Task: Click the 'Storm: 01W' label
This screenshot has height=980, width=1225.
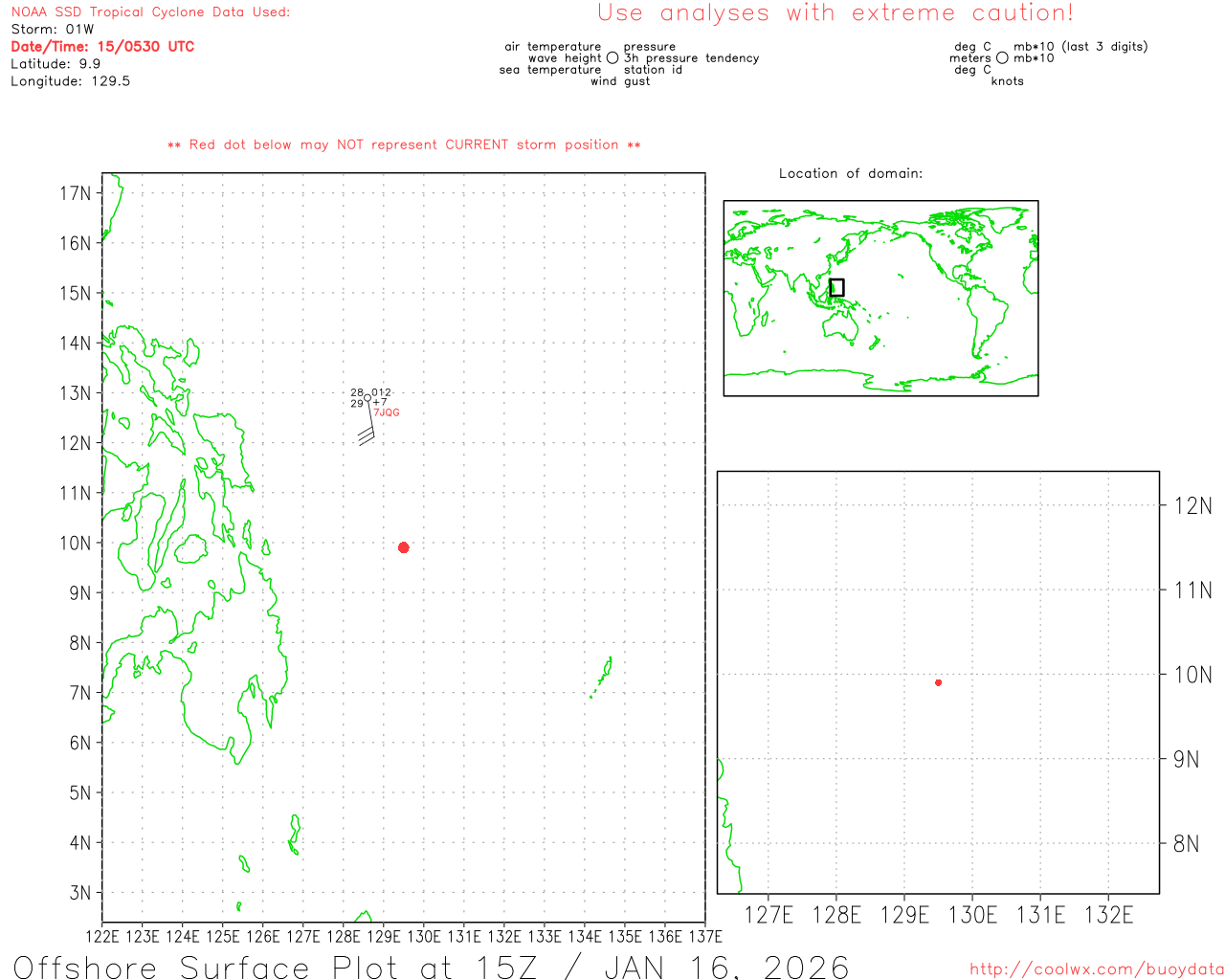Action: pyautogui.click(x=53, y=29)
